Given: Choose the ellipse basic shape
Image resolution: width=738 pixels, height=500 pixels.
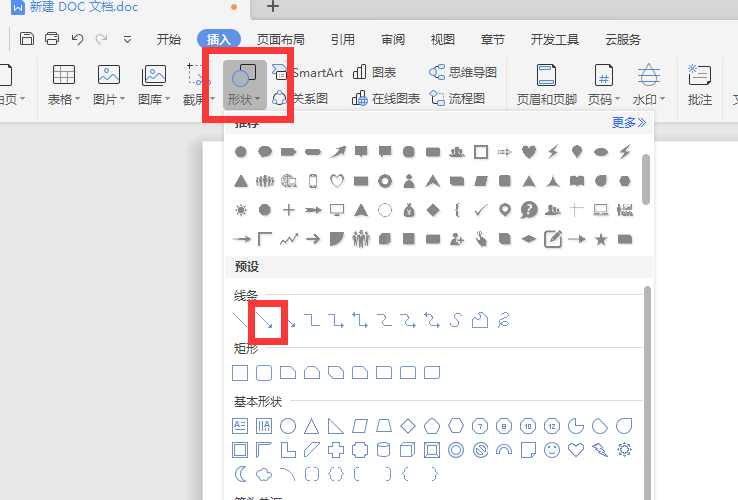Looking at the screenshot, I should 288,426.
